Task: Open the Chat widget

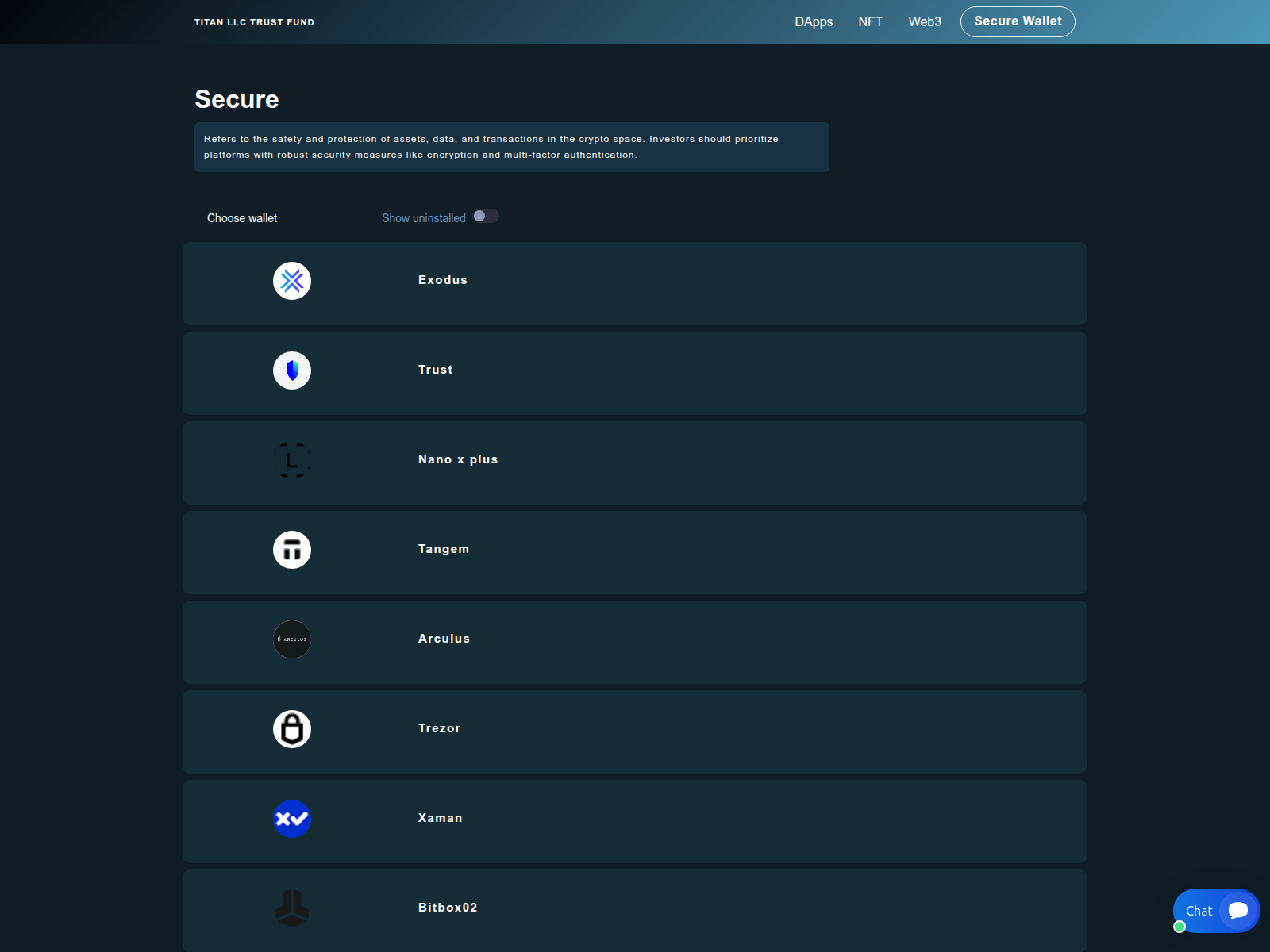Action: coord(1216,911)
